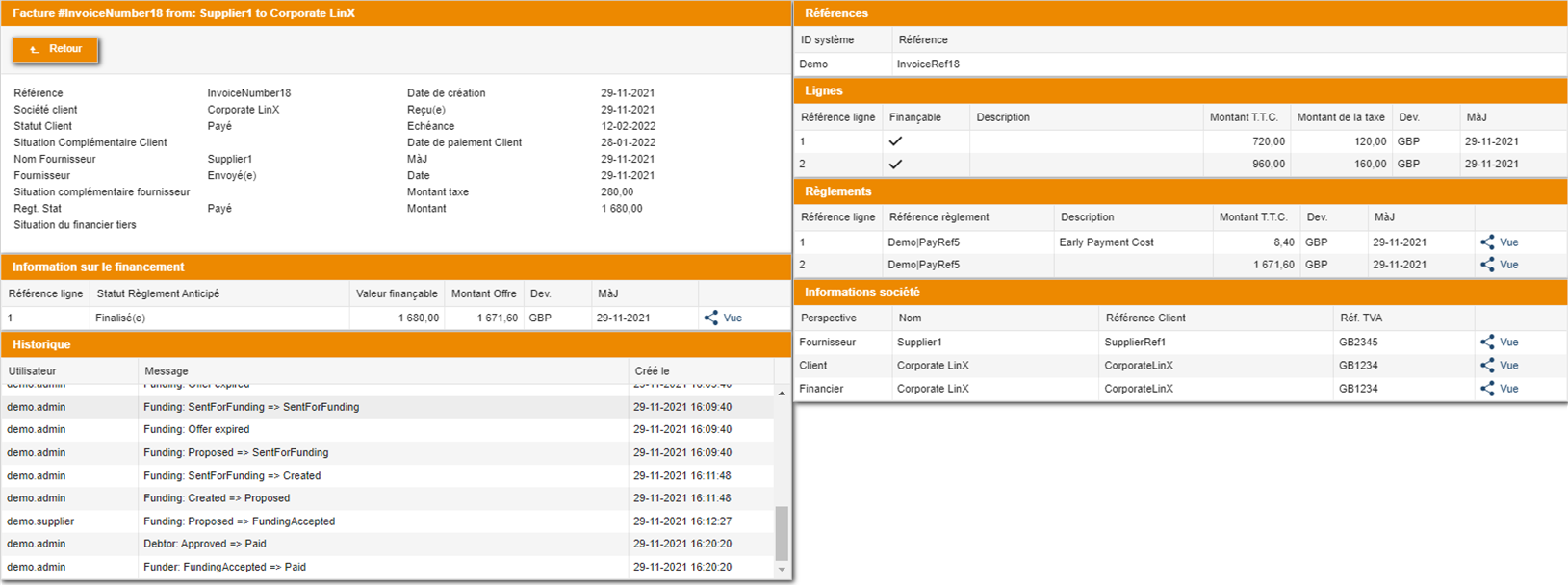Toggle the Finançable checkmark for line 2

[x=895, y=164]
